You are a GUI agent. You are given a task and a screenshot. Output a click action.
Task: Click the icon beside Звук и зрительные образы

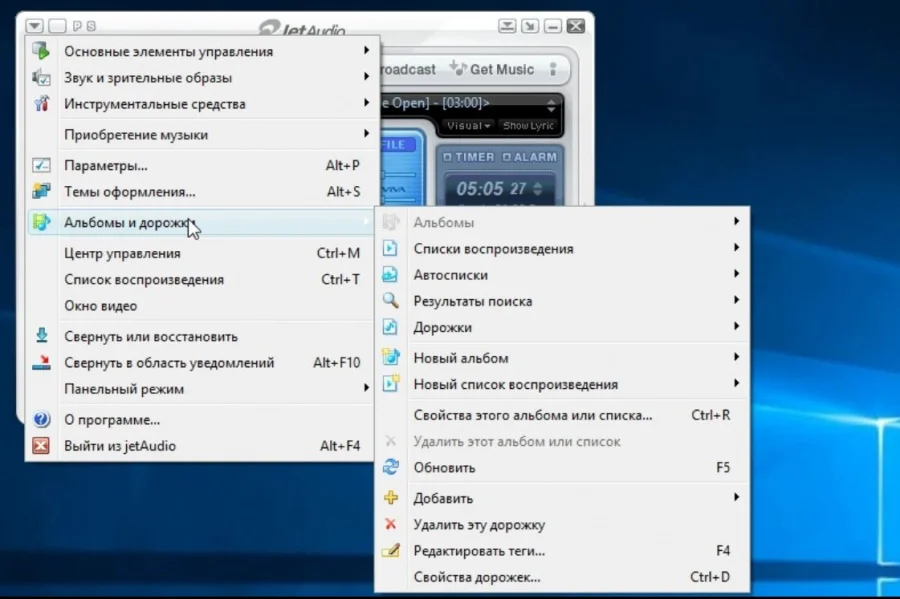point(41,77)
